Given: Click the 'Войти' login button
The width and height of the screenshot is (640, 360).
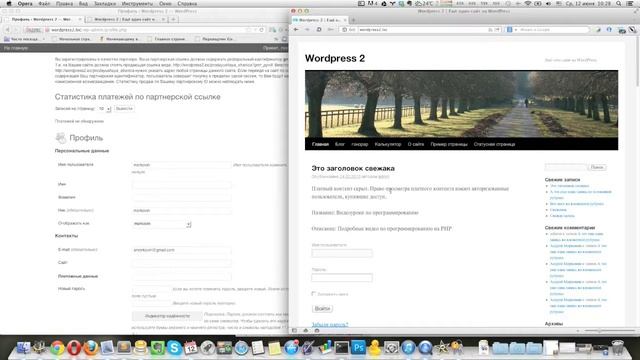Looking at the screenshot, I should pos(322,309).
